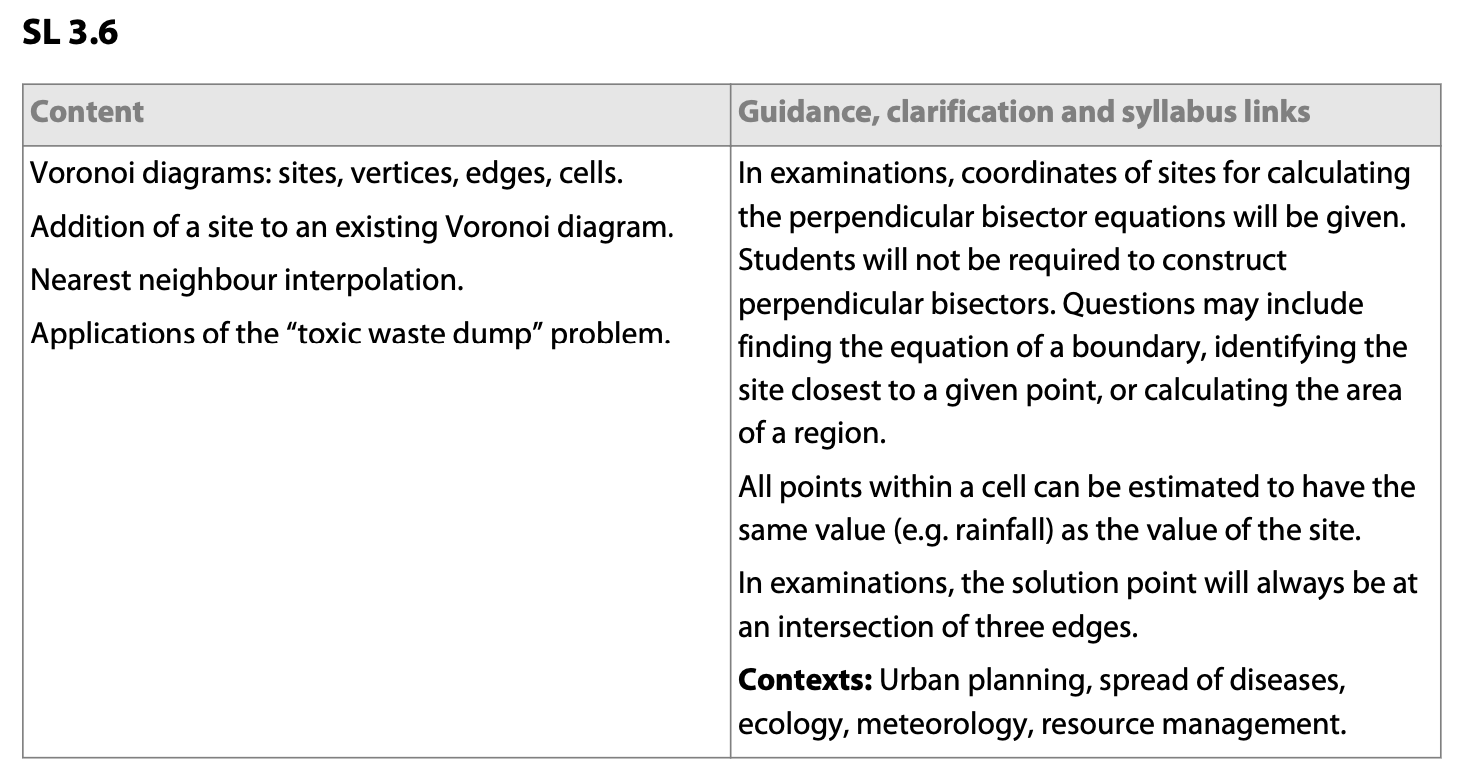This screenshot has width=1468, height=782.
Task: Click the sentence Students will not be required
Action: 1012,260
